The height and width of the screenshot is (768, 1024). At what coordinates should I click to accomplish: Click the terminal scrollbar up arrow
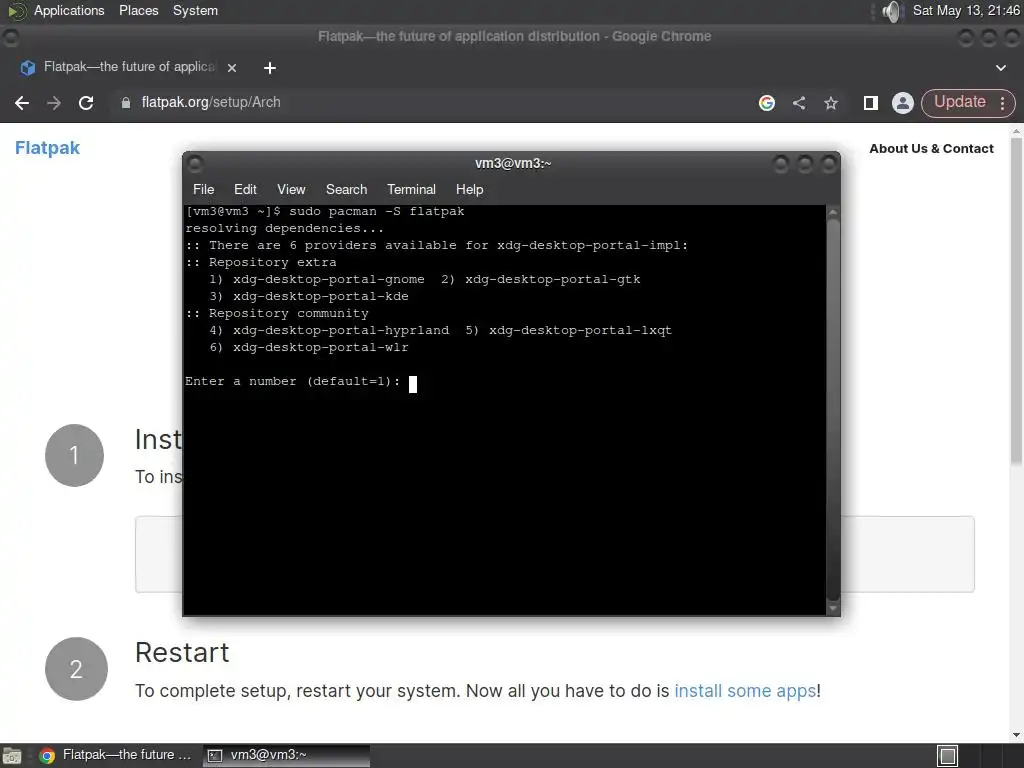tap(833, 212)
